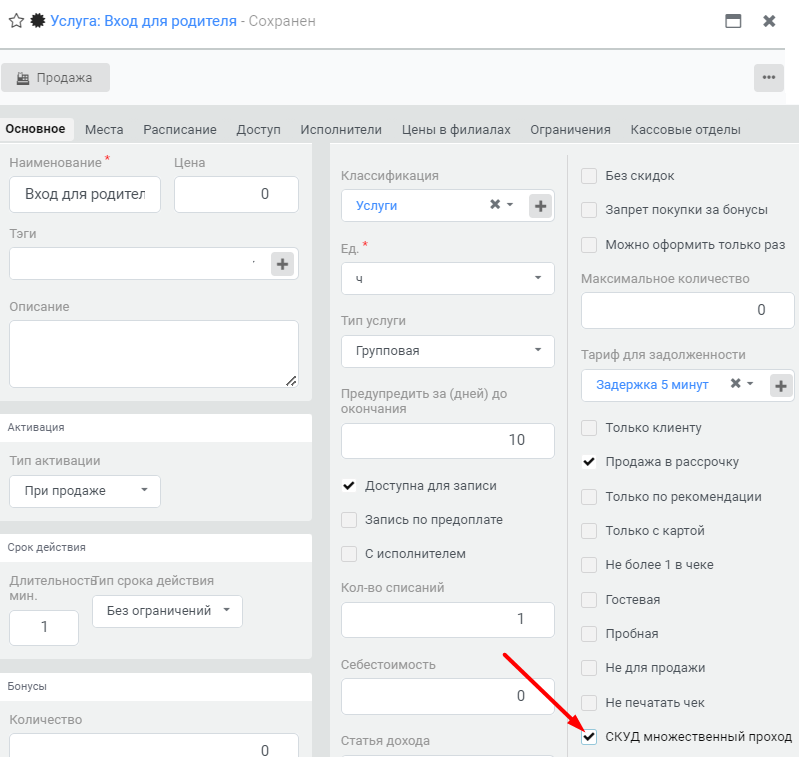Enable the Без скидок checkbox
The image size is (799, 757).
tap(589, 176)
